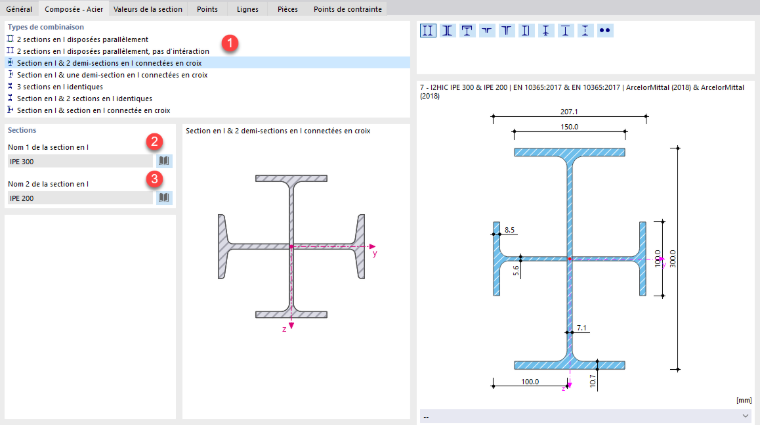The width and height of the screenshot is (760, 425).
Task: Open section library for IPE 200
Action: pos(164,198)
